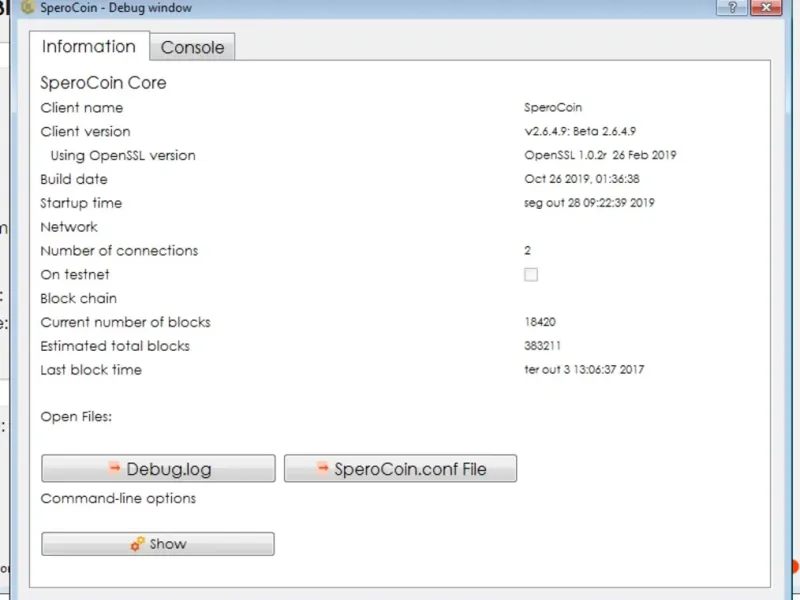Click the Estimated total blocks label
800x600 pixels.
click(115, 346)
